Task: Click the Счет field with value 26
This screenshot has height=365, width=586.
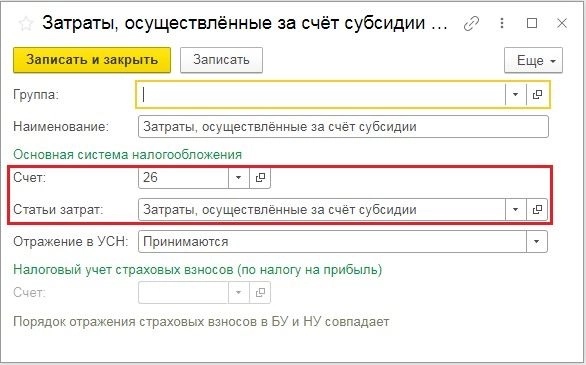Action: point(183,177)
